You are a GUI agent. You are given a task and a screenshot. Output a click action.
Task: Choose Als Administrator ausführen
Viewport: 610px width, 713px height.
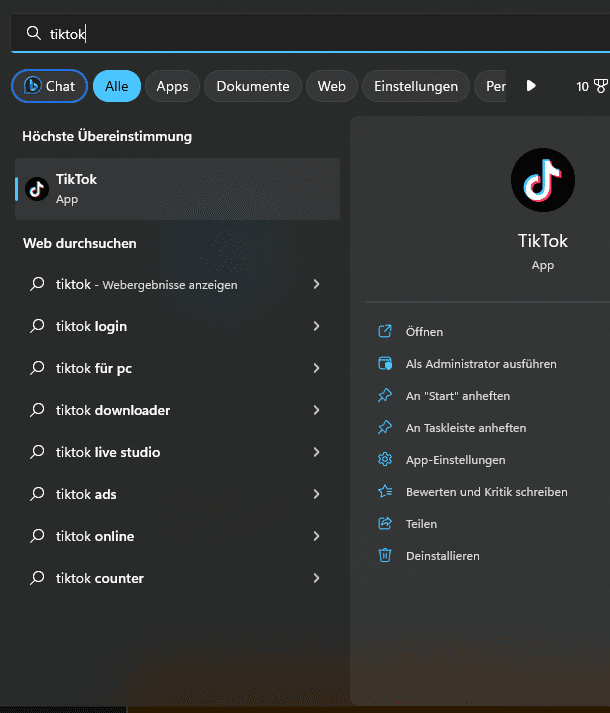[481, 364]
